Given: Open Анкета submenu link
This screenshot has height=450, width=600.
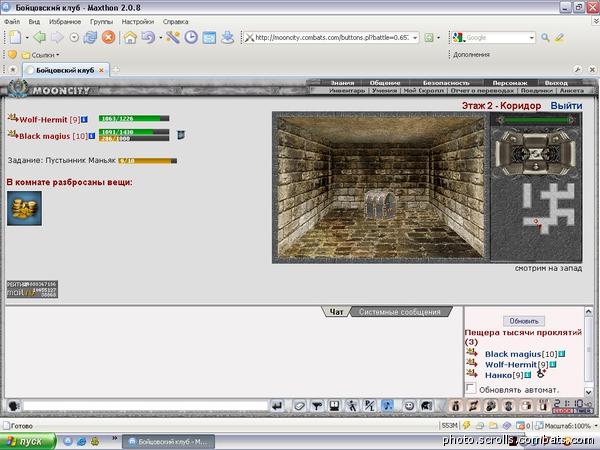Looking at the screenshot, I should click(571, 91).
